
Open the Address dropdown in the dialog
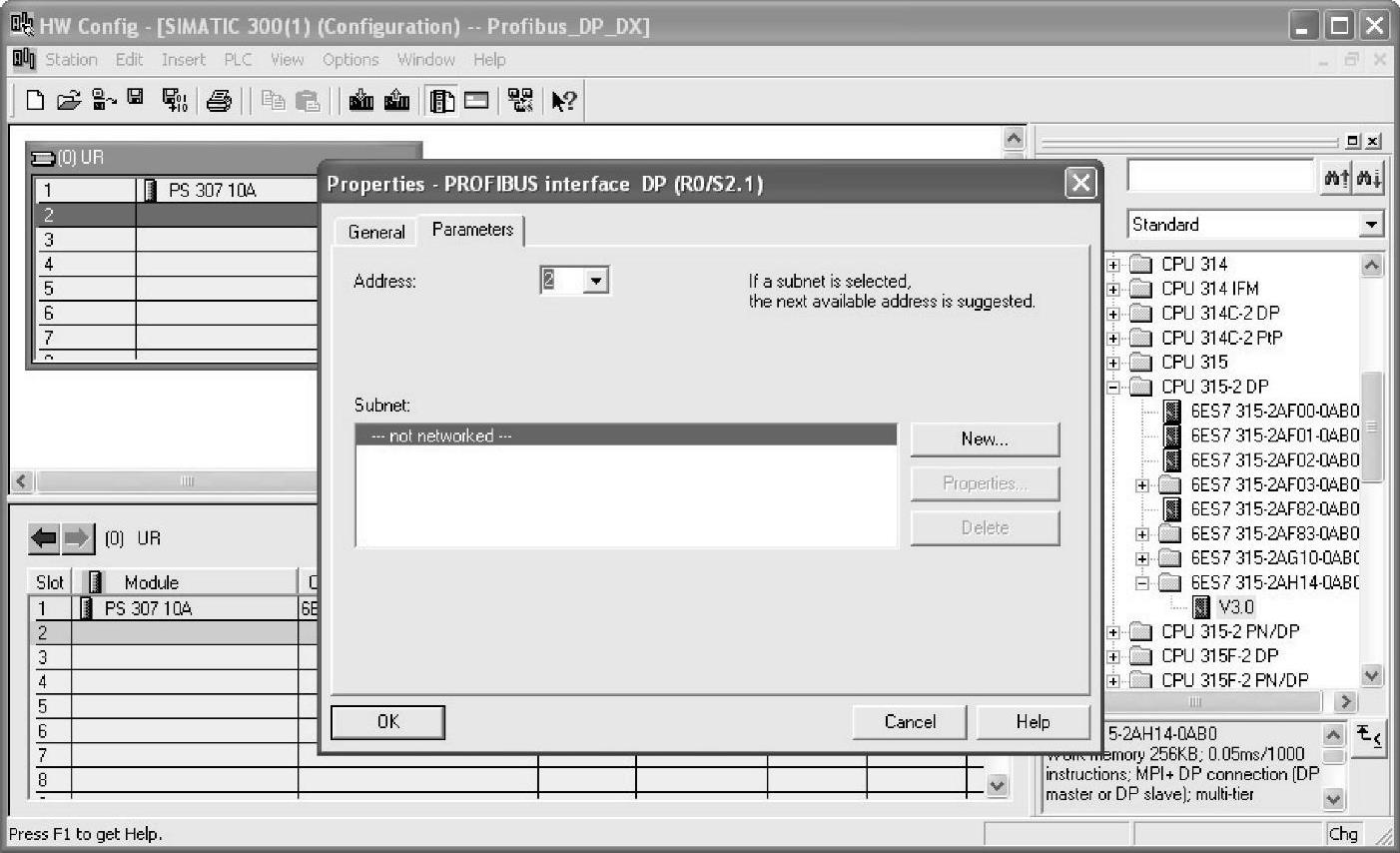coord(596,281)
